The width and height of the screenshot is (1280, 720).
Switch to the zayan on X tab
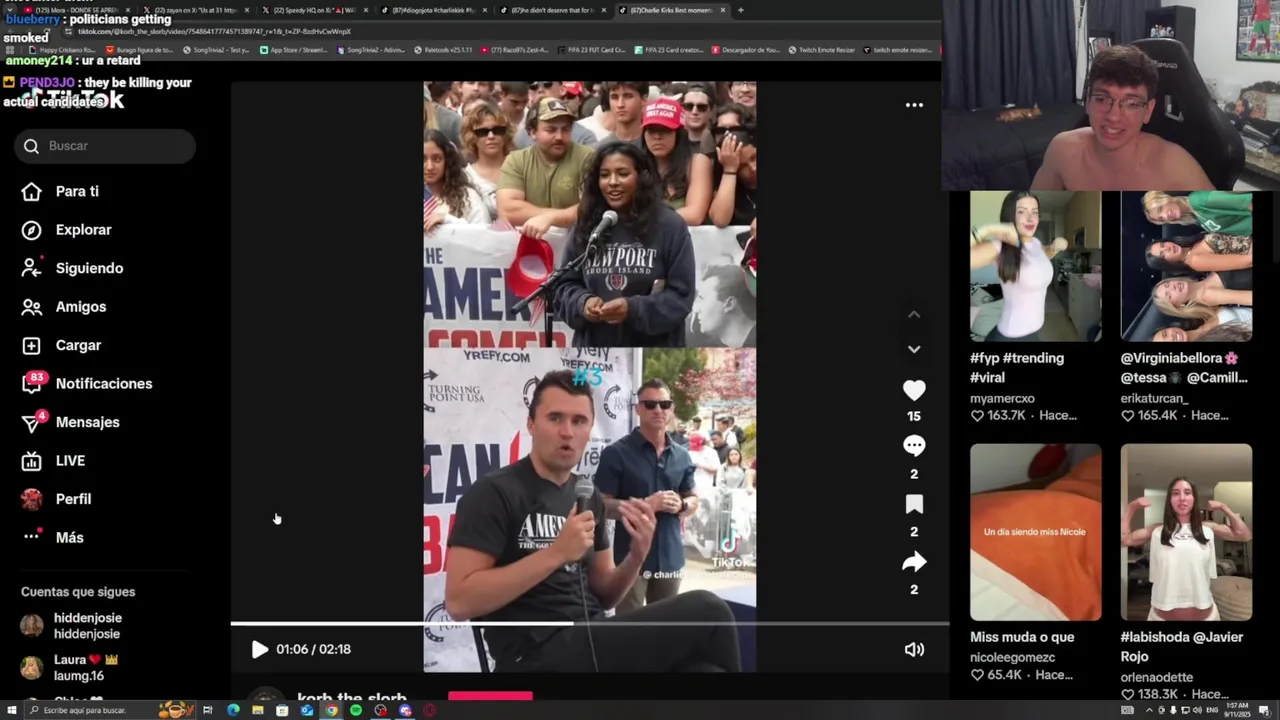point(197,10)
